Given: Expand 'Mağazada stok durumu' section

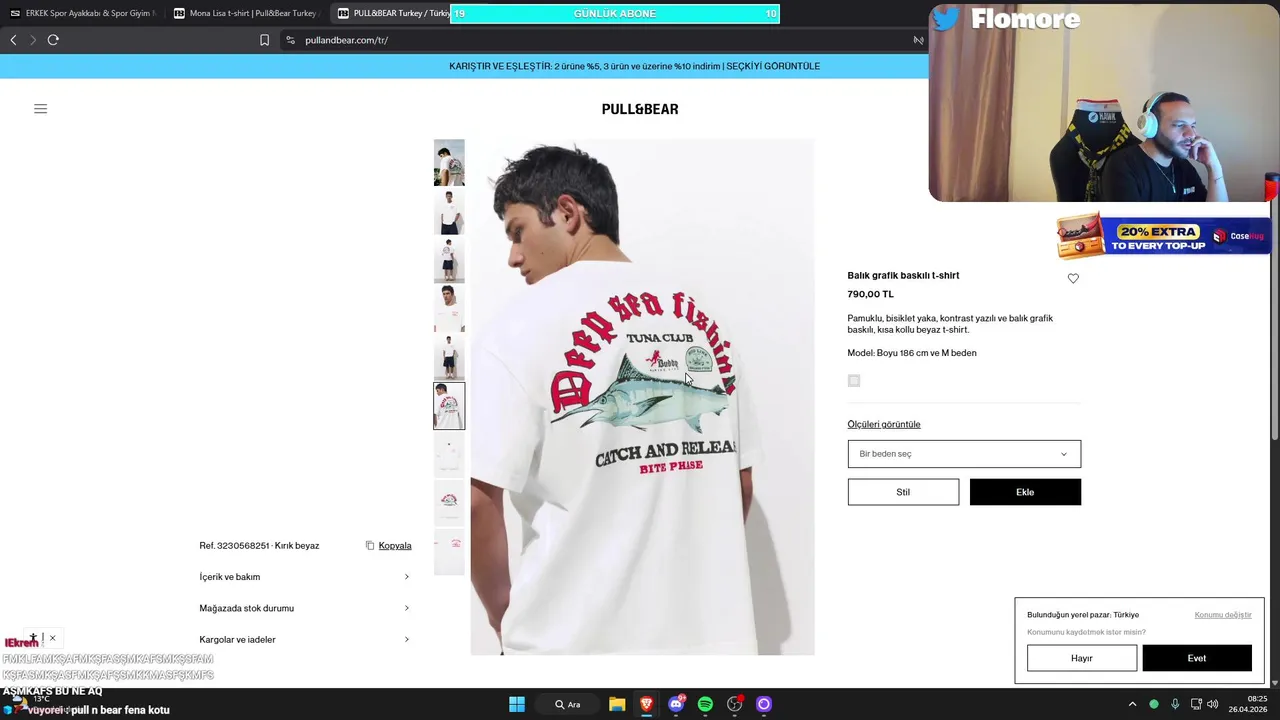Looking at the screenshot, I should 304,608.
